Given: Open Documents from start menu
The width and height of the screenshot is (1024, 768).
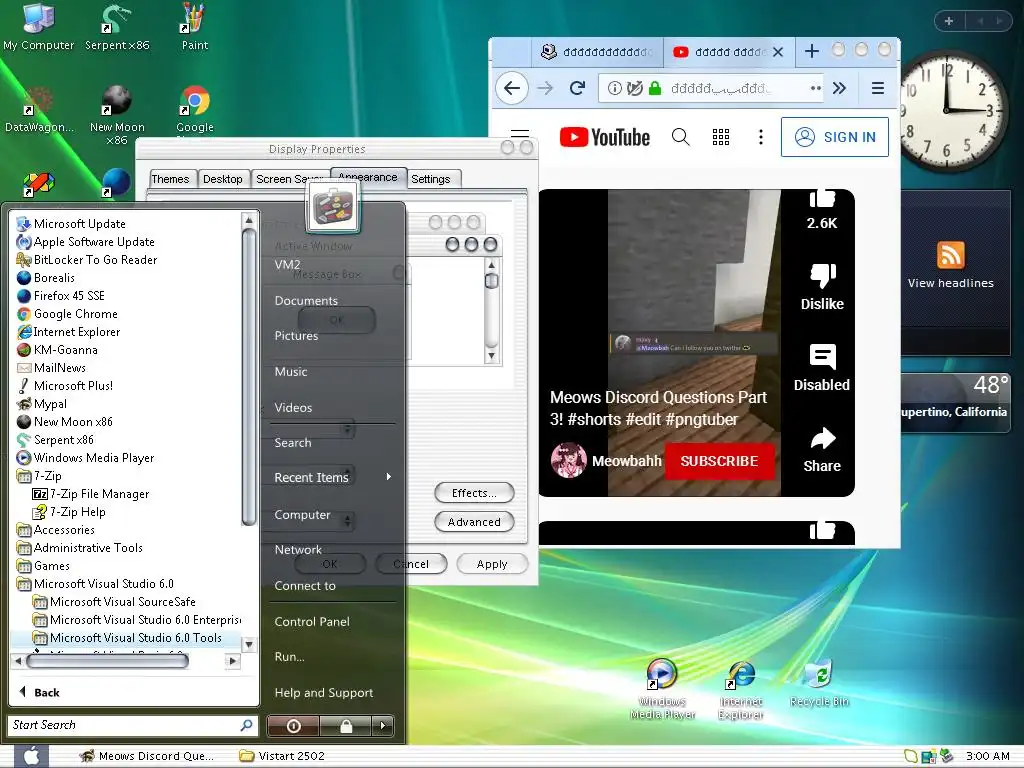Looking at the screenshot, I should [306, 300].
